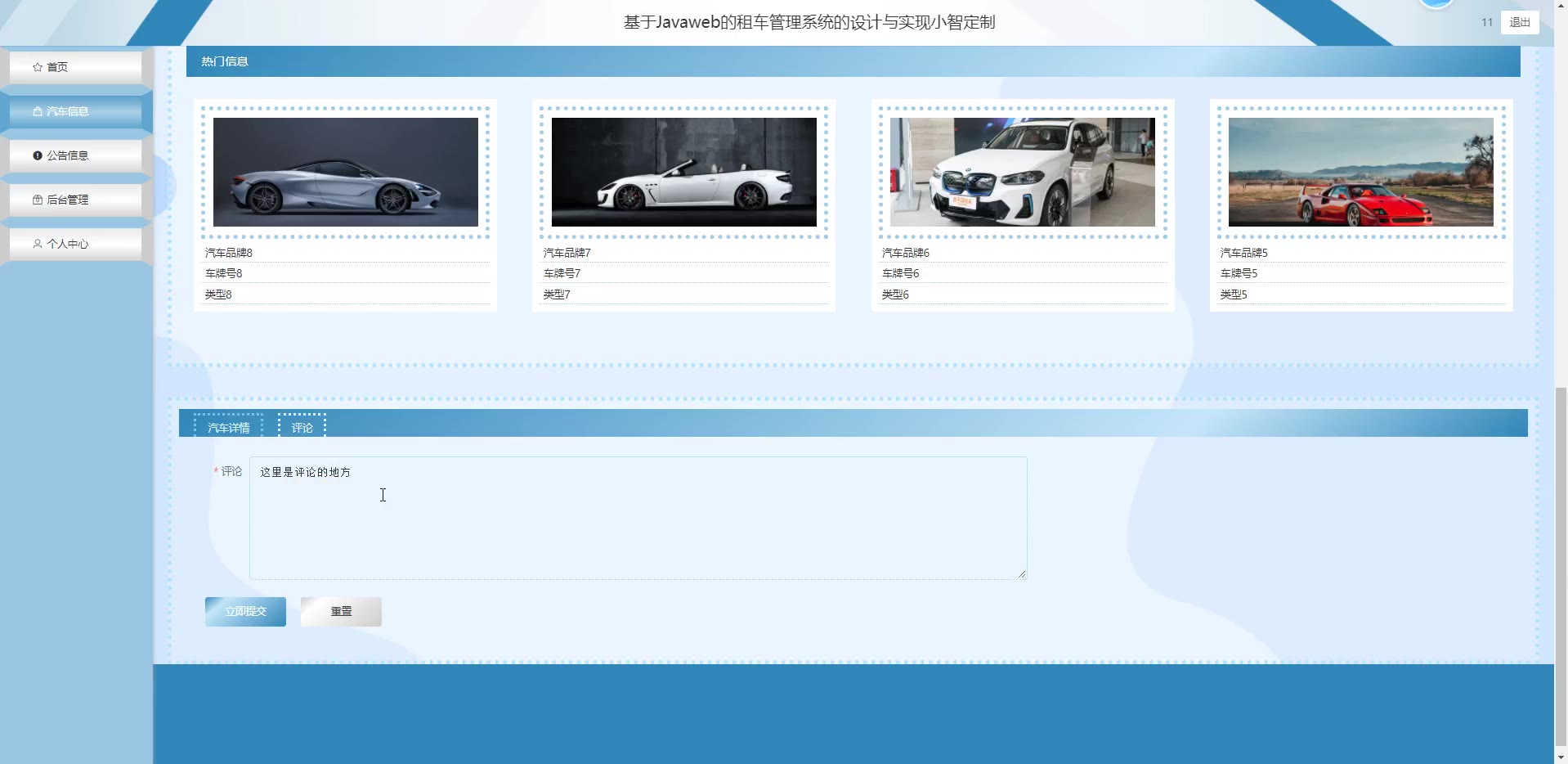The height and width of the screenshot is (764, 1568).
Task: Open the gray McLaren car thumbnail
Action: point(346,172)
